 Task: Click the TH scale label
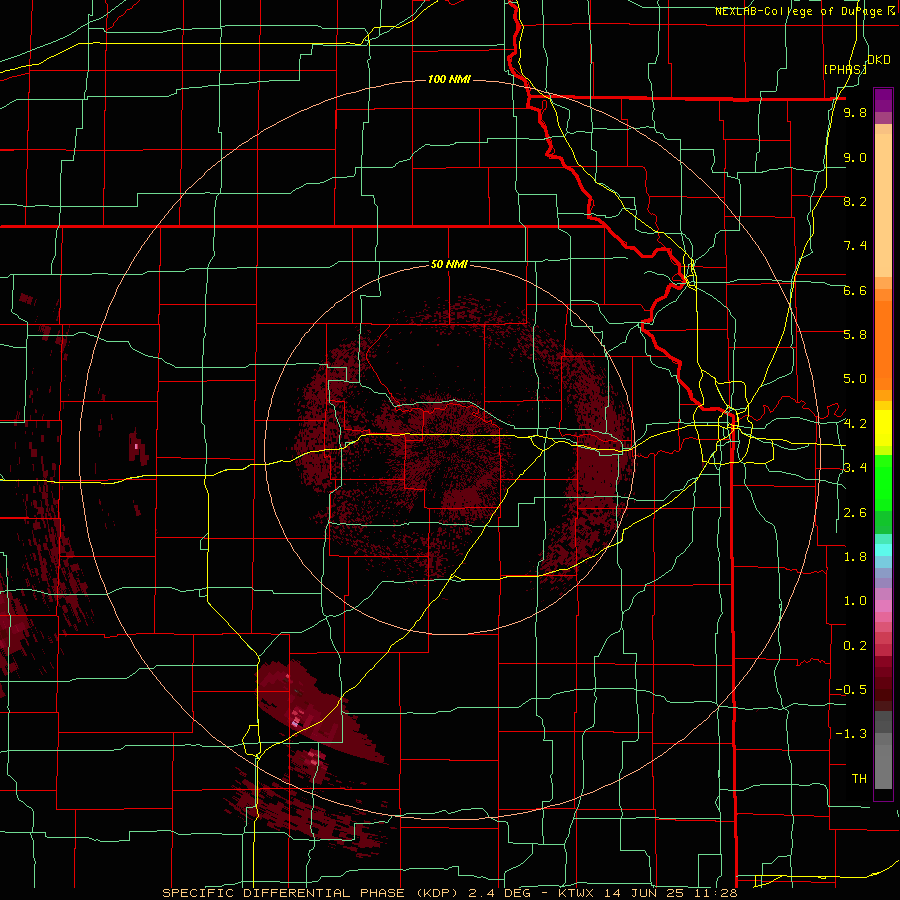tap(859, 779)
